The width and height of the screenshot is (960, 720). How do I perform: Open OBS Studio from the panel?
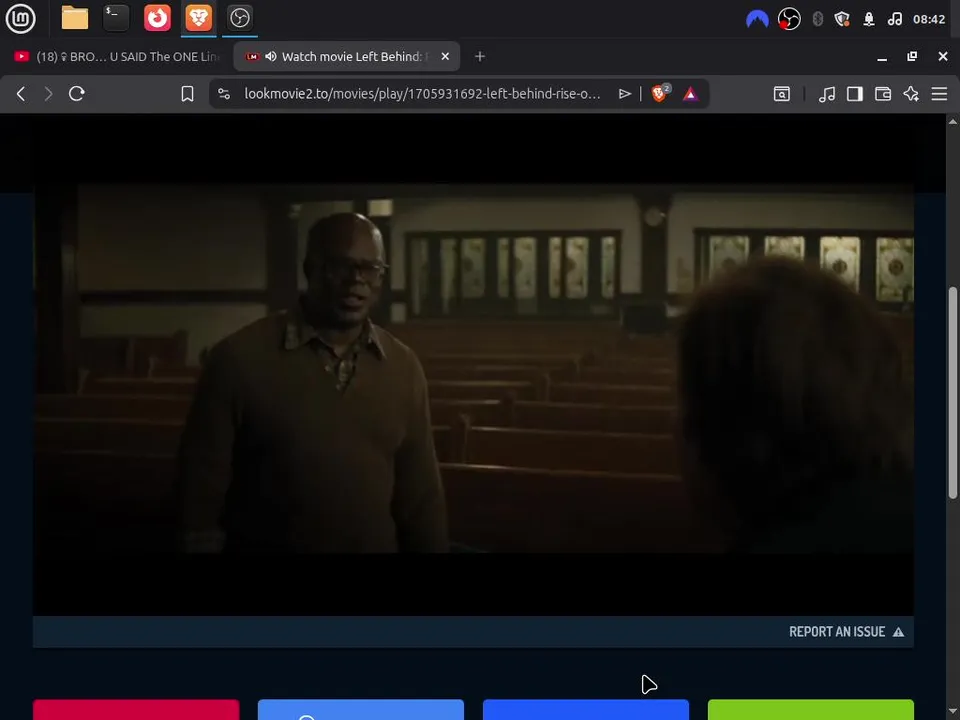coord(239,18)
